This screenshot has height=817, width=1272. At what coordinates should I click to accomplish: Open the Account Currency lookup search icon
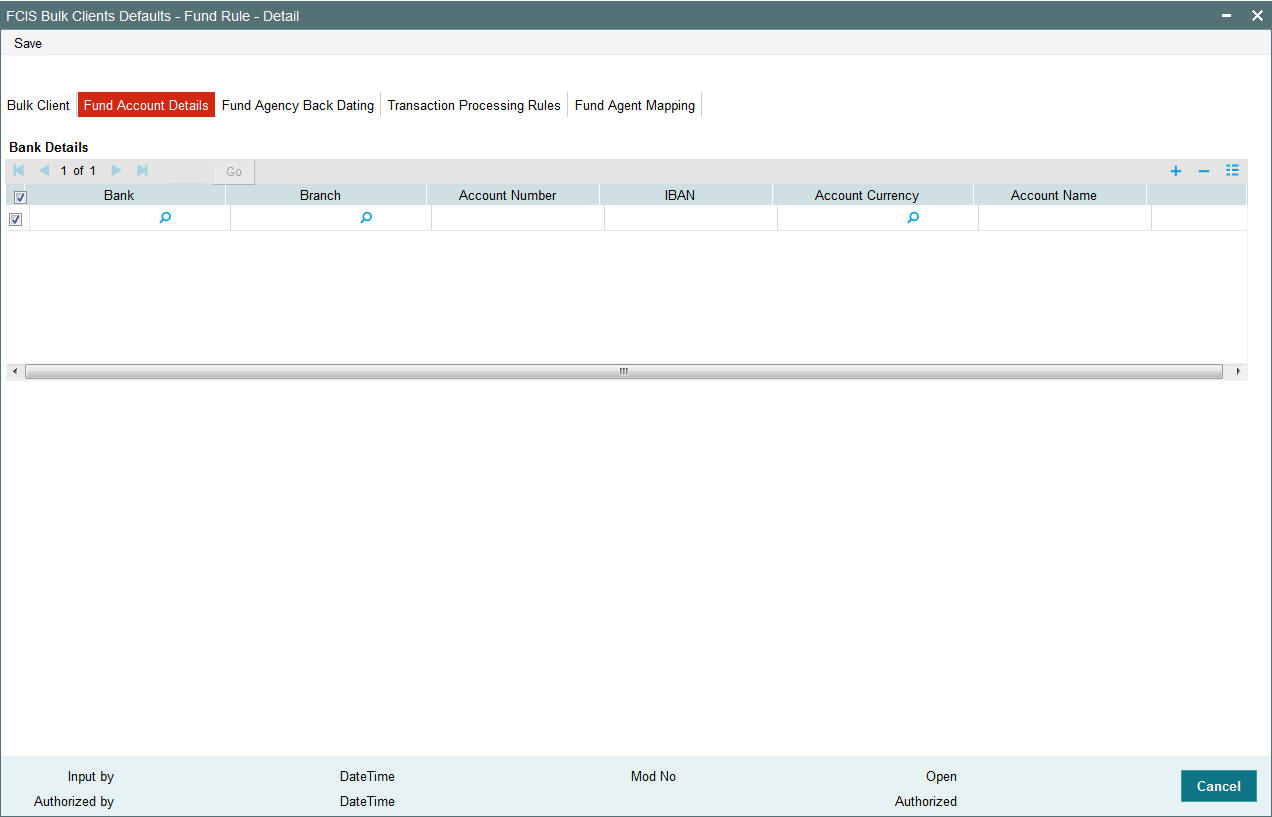pos(913,218)
